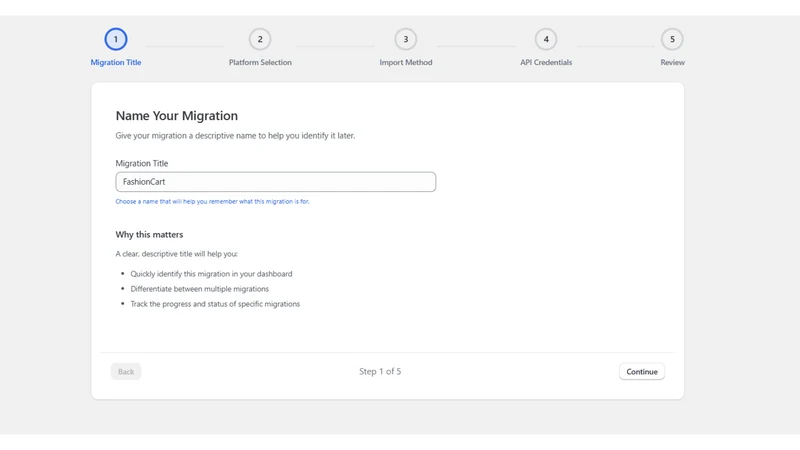This screenshot has height=450, width=800.
Task: Open the step 5 circle
Action: pyautogui.click(x=672, y=39)
